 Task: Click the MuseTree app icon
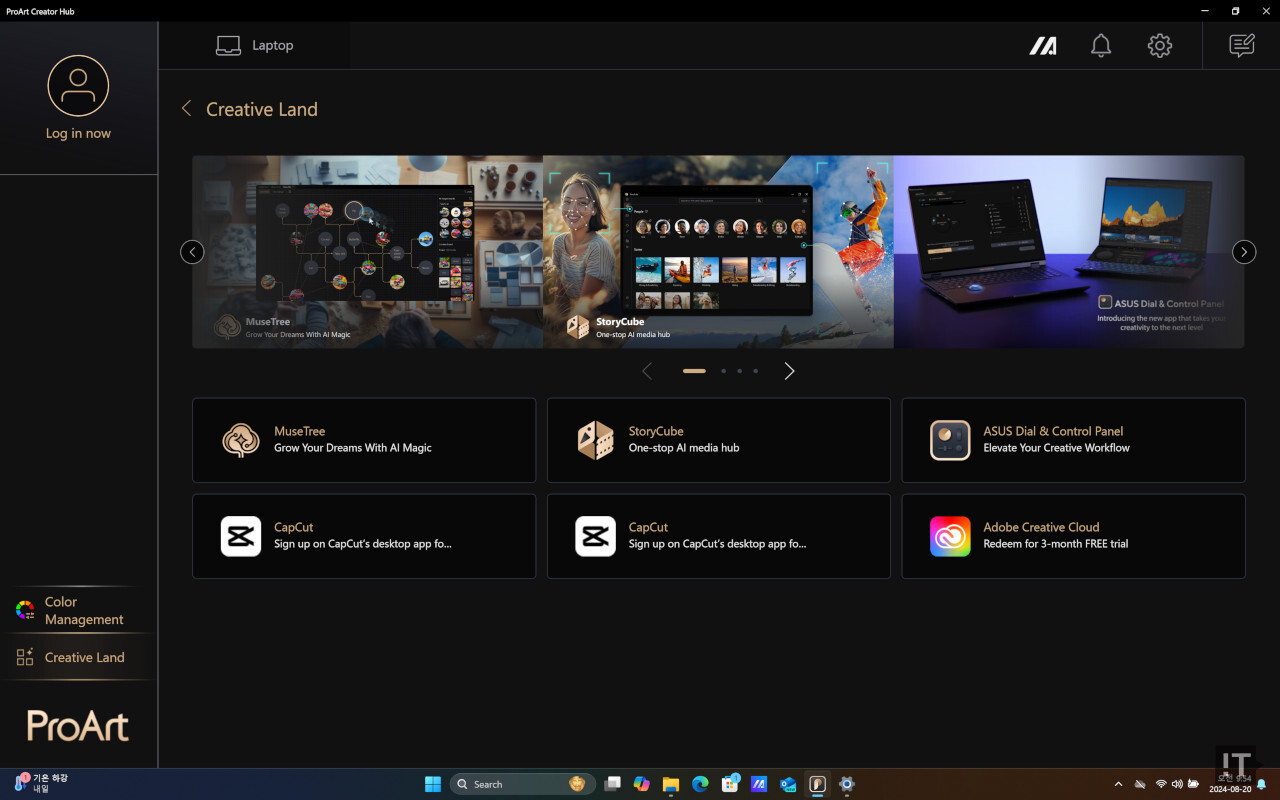click(241, 440)
